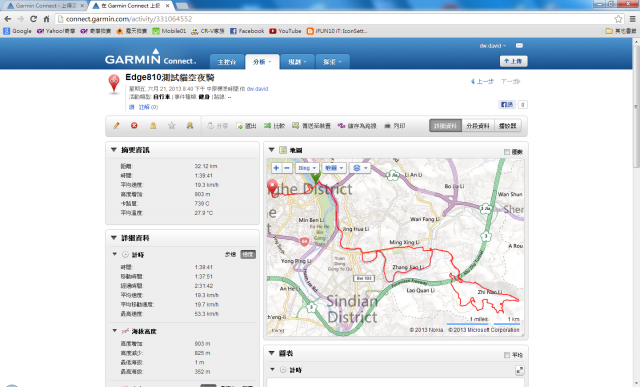Open the envelope messages icon in header
640x387 pixels.
[x=519, y=45]
